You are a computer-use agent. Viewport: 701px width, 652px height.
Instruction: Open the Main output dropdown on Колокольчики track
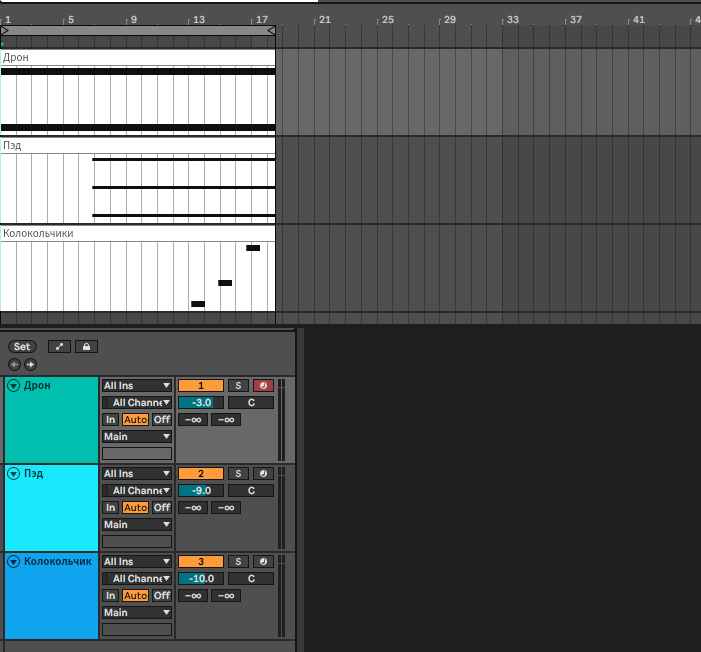coord(137,613)
